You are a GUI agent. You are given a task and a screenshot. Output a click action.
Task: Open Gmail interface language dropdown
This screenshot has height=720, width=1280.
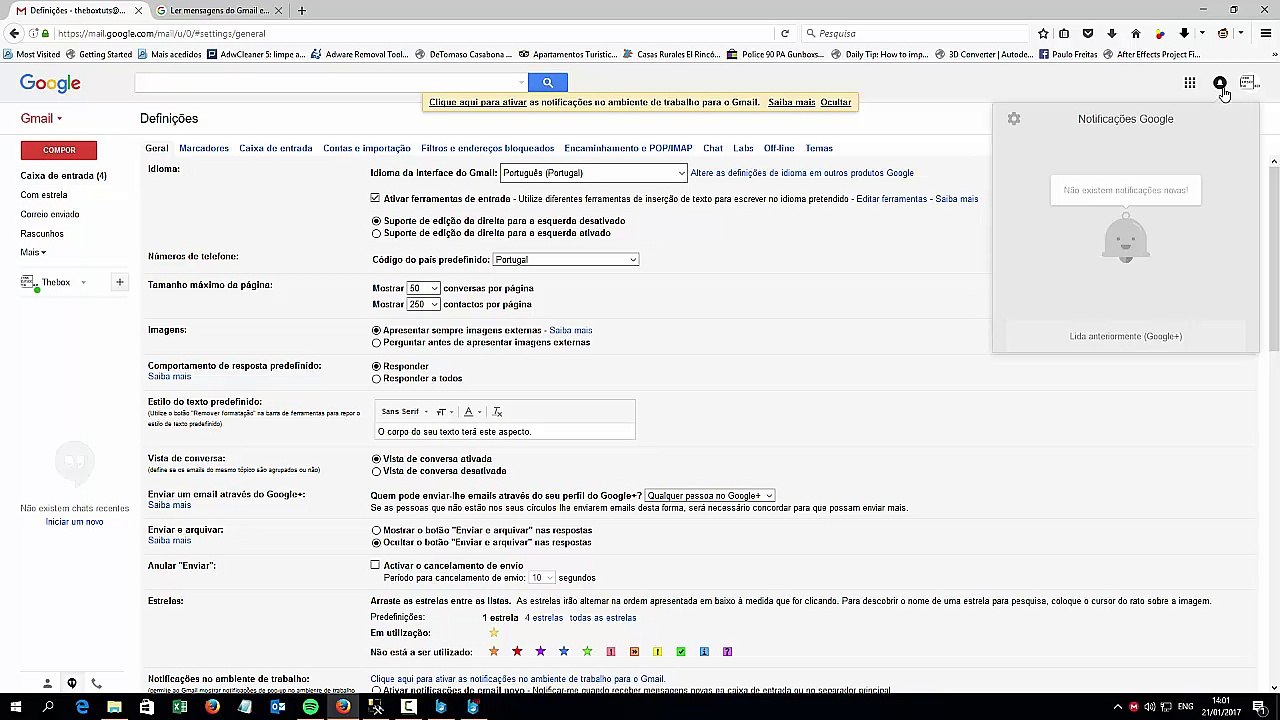[593, 173]
